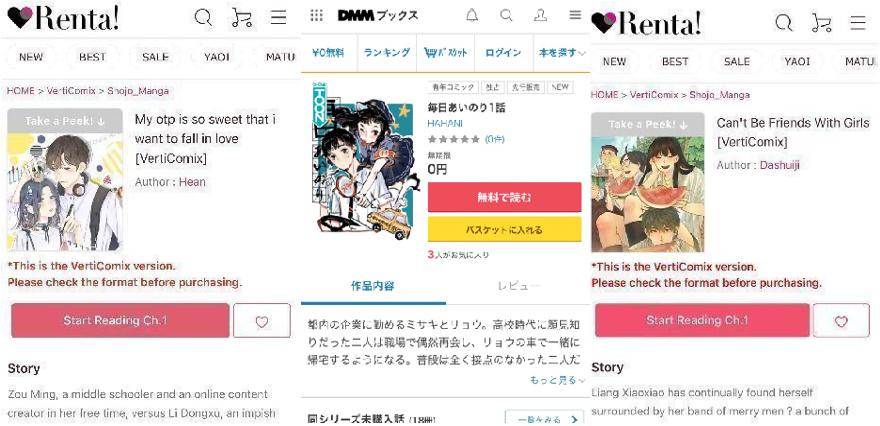Open the DMM apps grid icon
The image size is (880, 426).
pos(317,15)
